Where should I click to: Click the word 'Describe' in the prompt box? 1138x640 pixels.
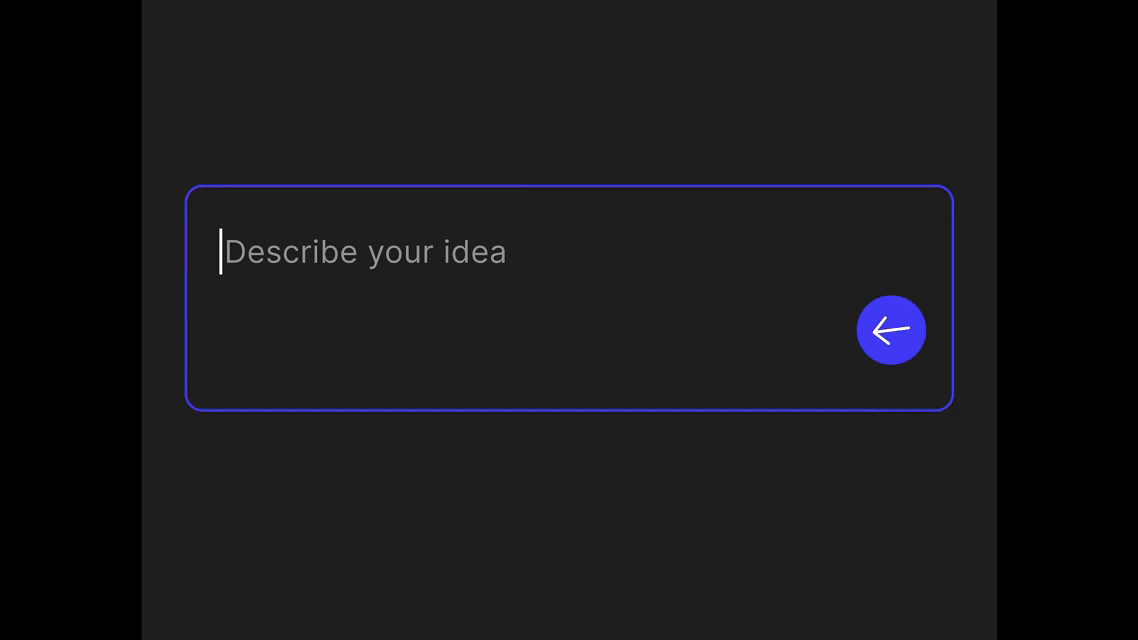coord(291,252)
